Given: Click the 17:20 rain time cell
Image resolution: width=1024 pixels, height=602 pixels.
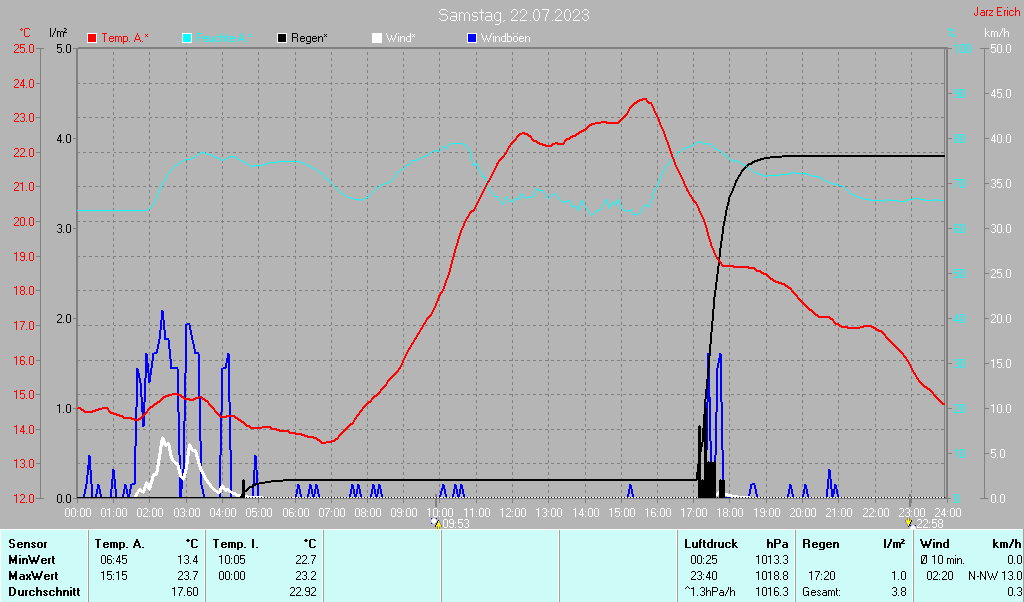Looking at the screenshot, I should (x=822, y=577).
